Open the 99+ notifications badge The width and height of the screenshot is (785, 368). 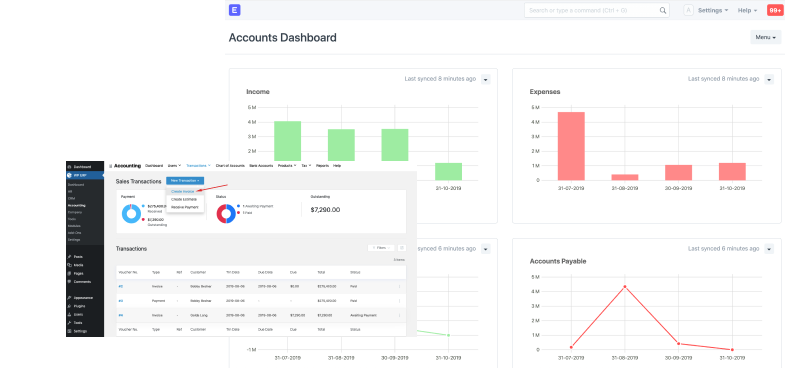click(x=774, y=10)
